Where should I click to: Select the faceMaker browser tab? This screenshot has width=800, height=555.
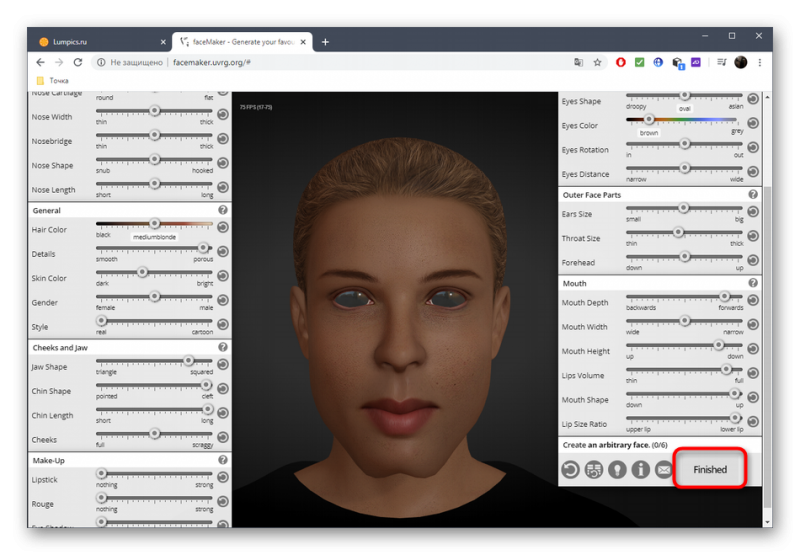[241, 42]
